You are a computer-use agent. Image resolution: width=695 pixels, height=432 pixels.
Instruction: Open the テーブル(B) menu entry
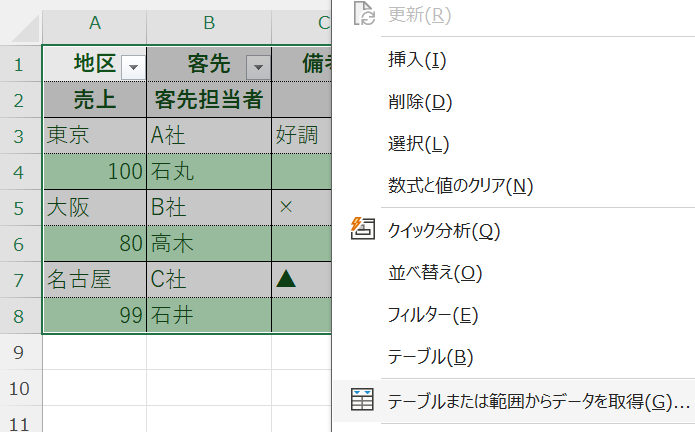[431, 357]
